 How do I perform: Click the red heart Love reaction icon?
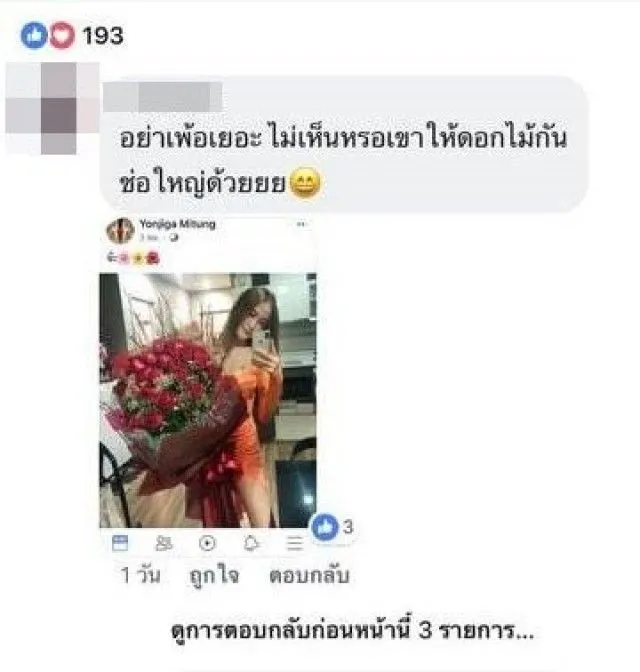tap(61, 35)
